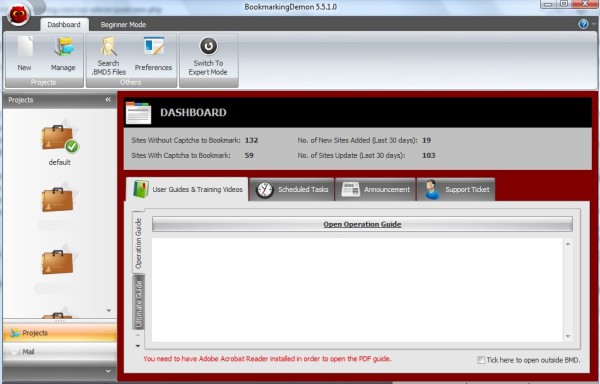The width and height of the screenshot is (600, 384).
Task: Click the down arrow below Ultimate Guide tab
Action: tap(138, 346)
